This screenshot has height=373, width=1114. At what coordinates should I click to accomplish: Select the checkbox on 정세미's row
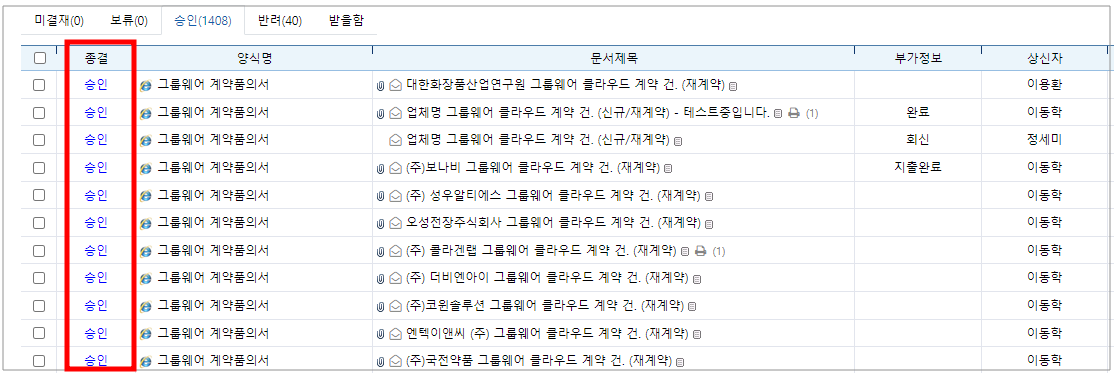coord(39,140)
